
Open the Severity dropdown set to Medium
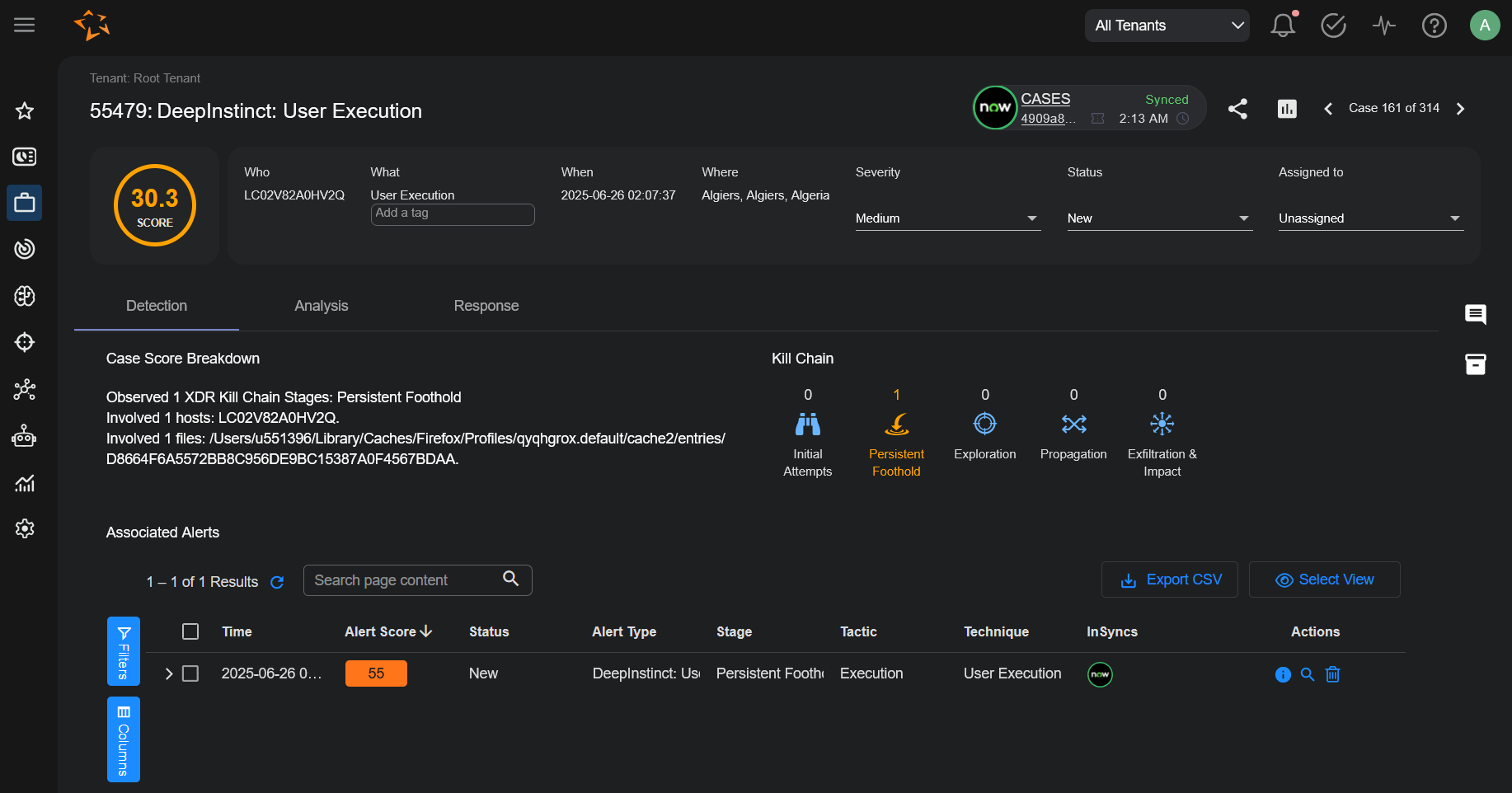click(947, 218)
